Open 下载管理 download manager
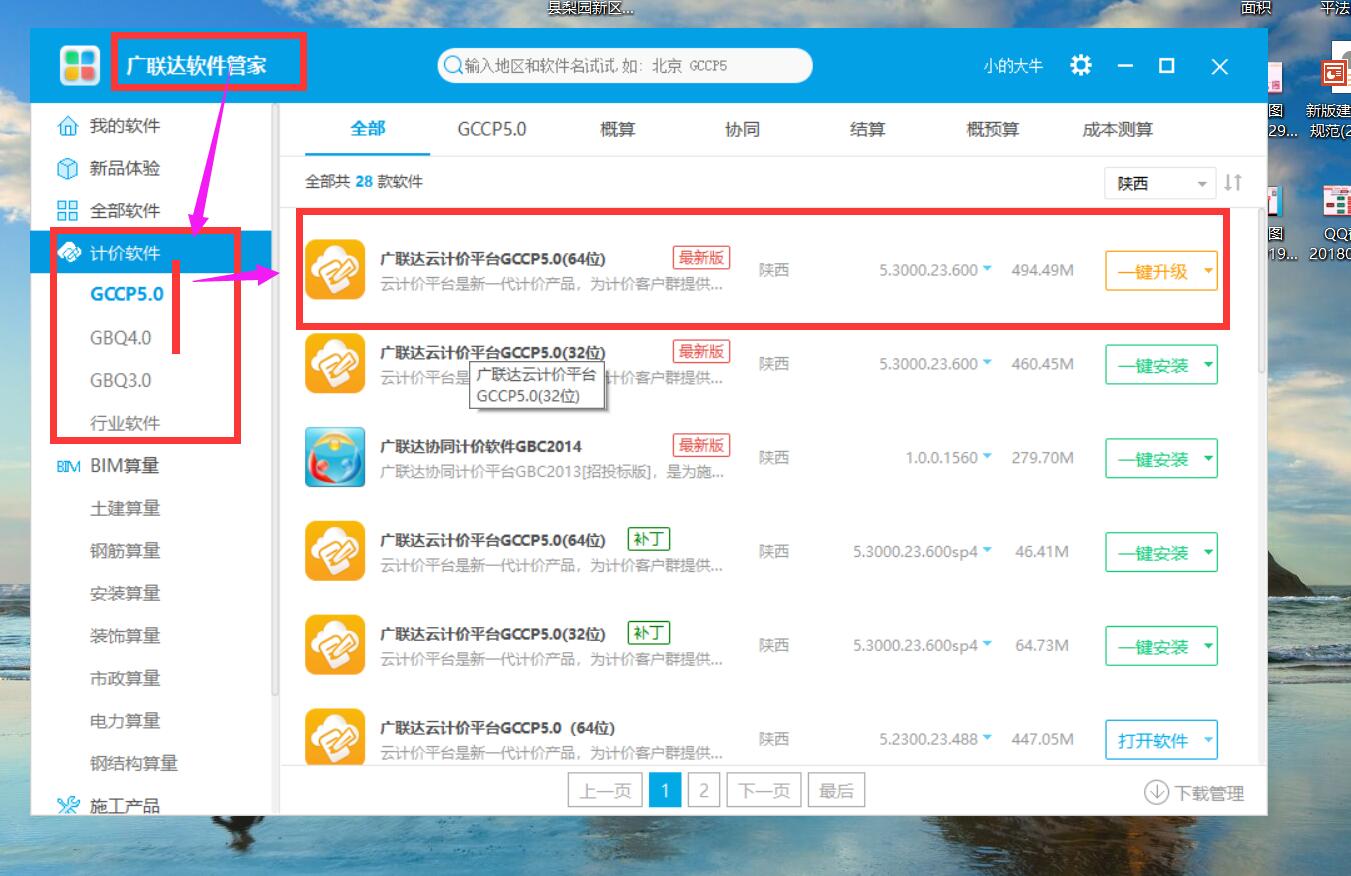Screen dimensions: 1351x876 click(x=1194, y=793)
